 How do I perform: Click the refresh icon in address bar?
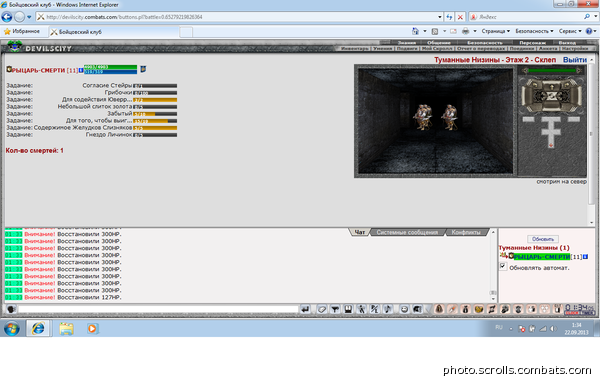[449, 17]
